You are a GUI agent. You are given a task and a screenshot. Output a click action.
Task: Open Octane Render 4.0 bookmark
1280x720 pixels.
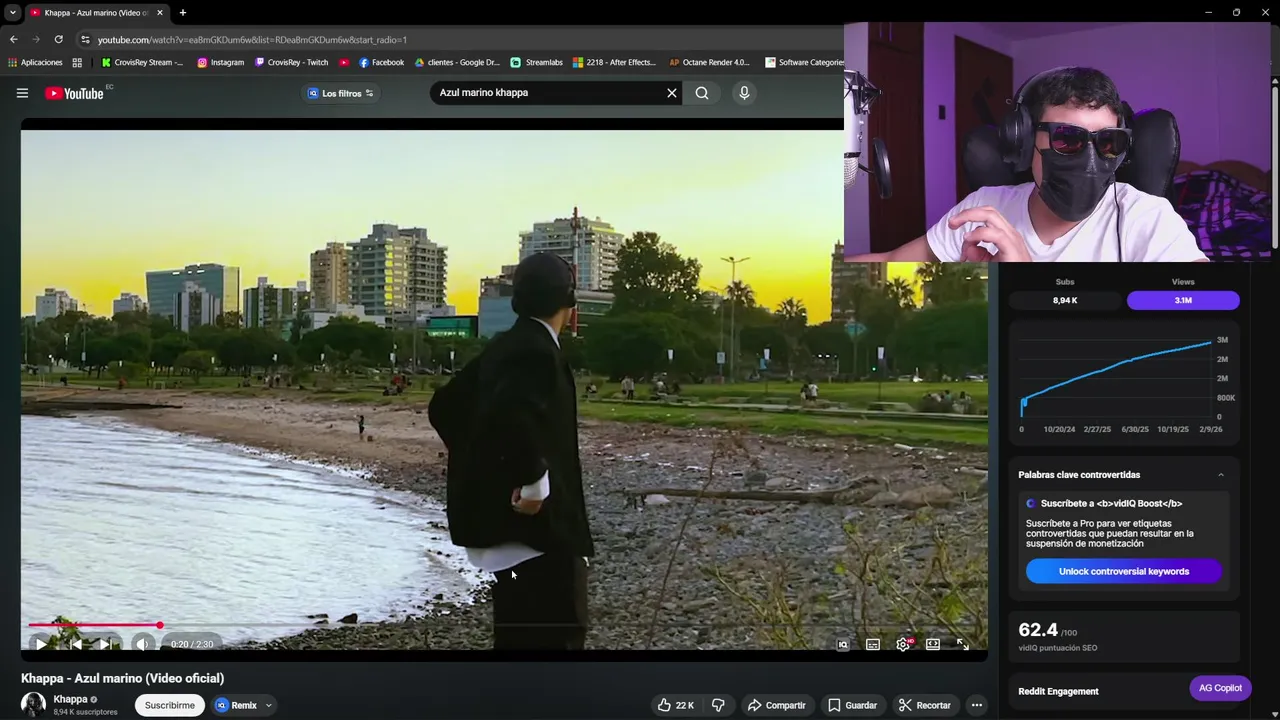709,62
